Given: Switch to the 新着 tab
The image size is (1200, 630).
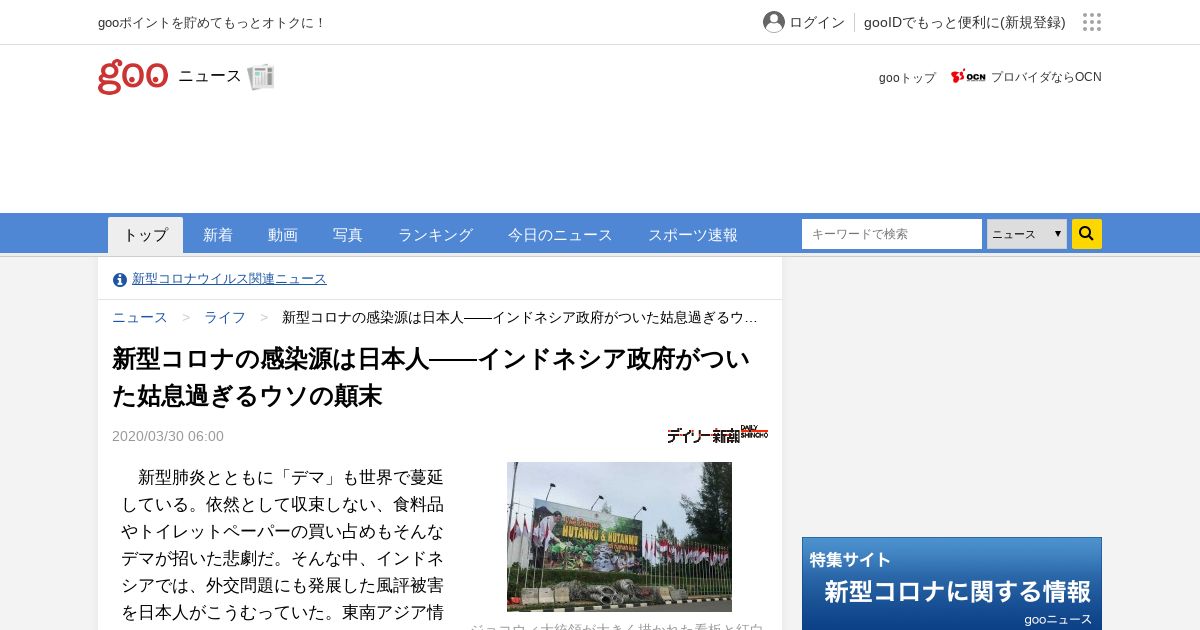Looking at the screenshot, I should tap(218, 235).
